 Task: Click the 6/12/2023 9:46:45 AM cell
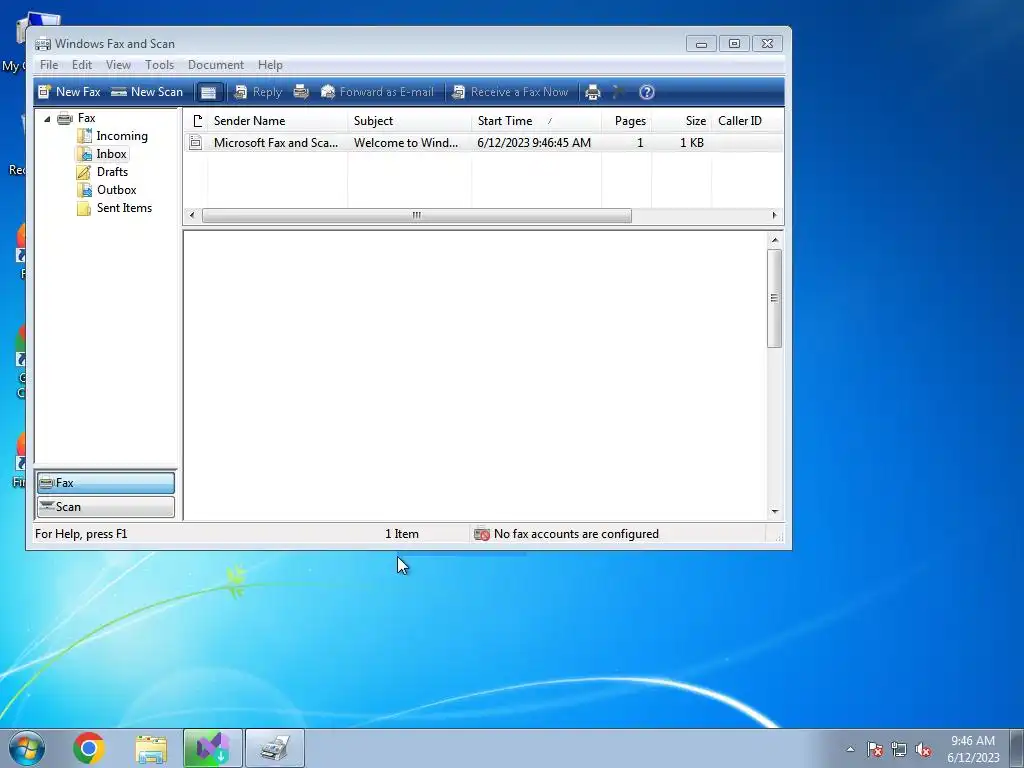(534, 142)
